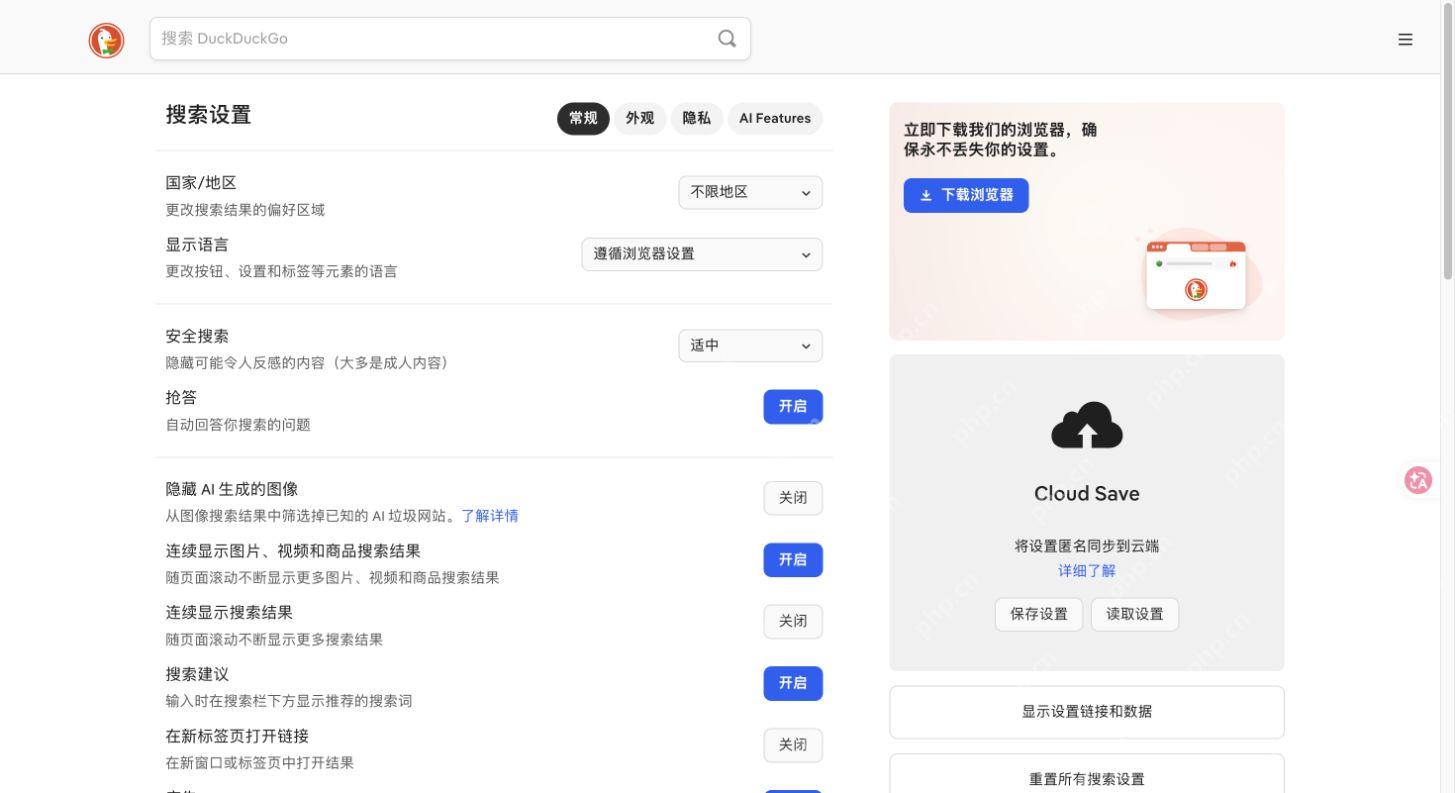The width and height of the screenshot is (1455, 793).
Task: Focus the 搜索 DuckDuckGo search box
Action: (x=450, y=38)
